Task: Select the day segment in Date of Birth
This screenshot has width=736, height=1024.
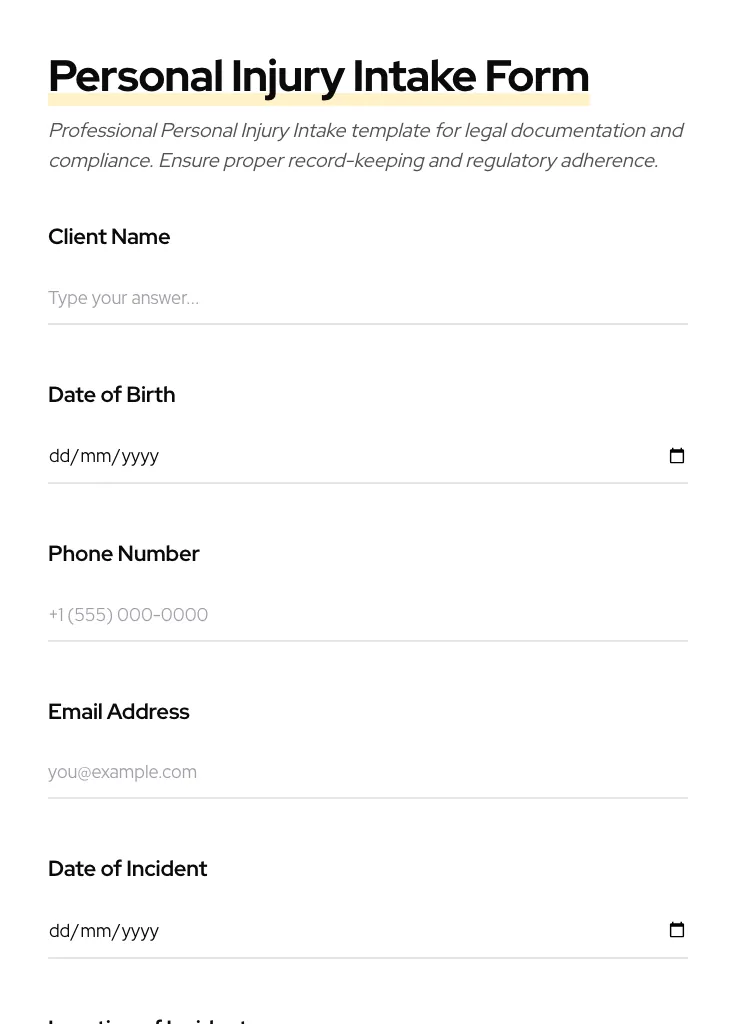Action: (59, 456)
